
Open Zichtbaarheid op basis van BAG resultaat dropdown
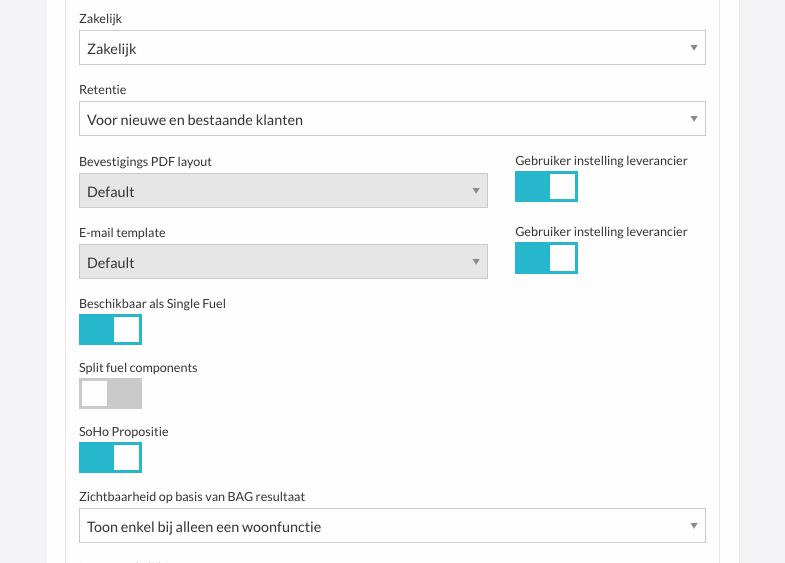click(x=392, y=526)
